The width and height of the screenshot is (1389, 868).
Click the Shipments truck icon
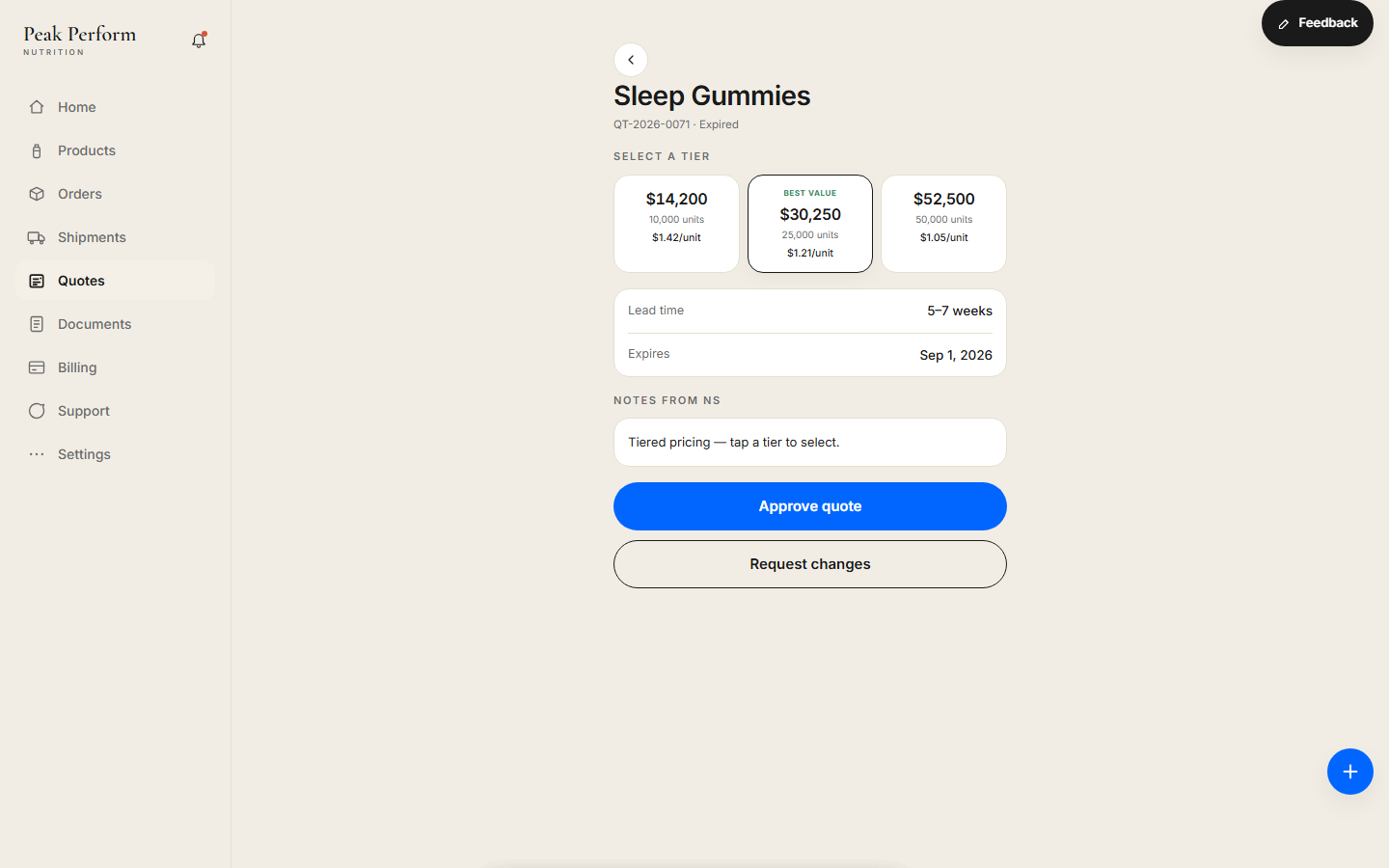point(37,237)
